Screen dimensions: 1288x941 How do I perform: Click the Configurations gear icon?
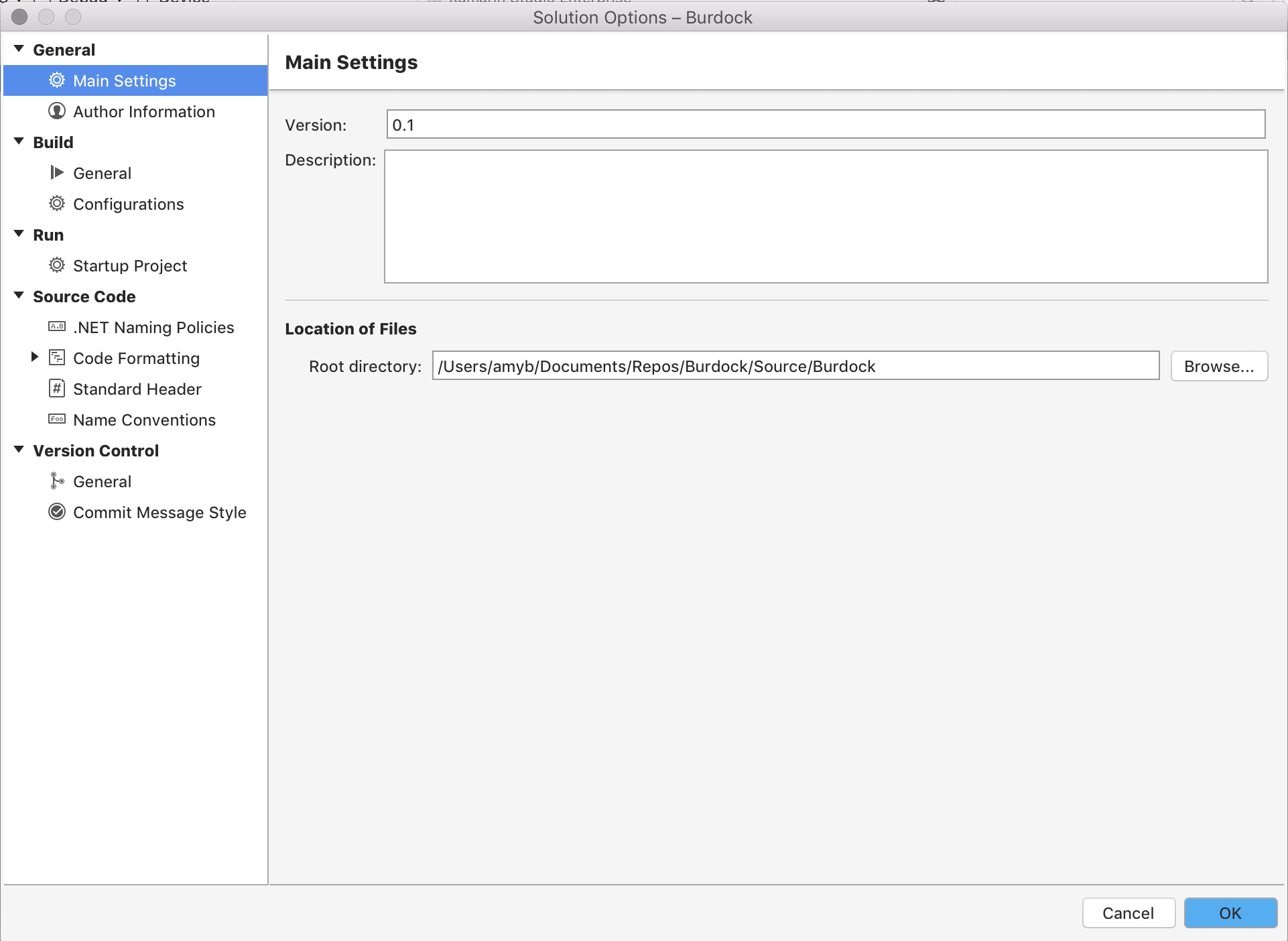coord(56,204)
